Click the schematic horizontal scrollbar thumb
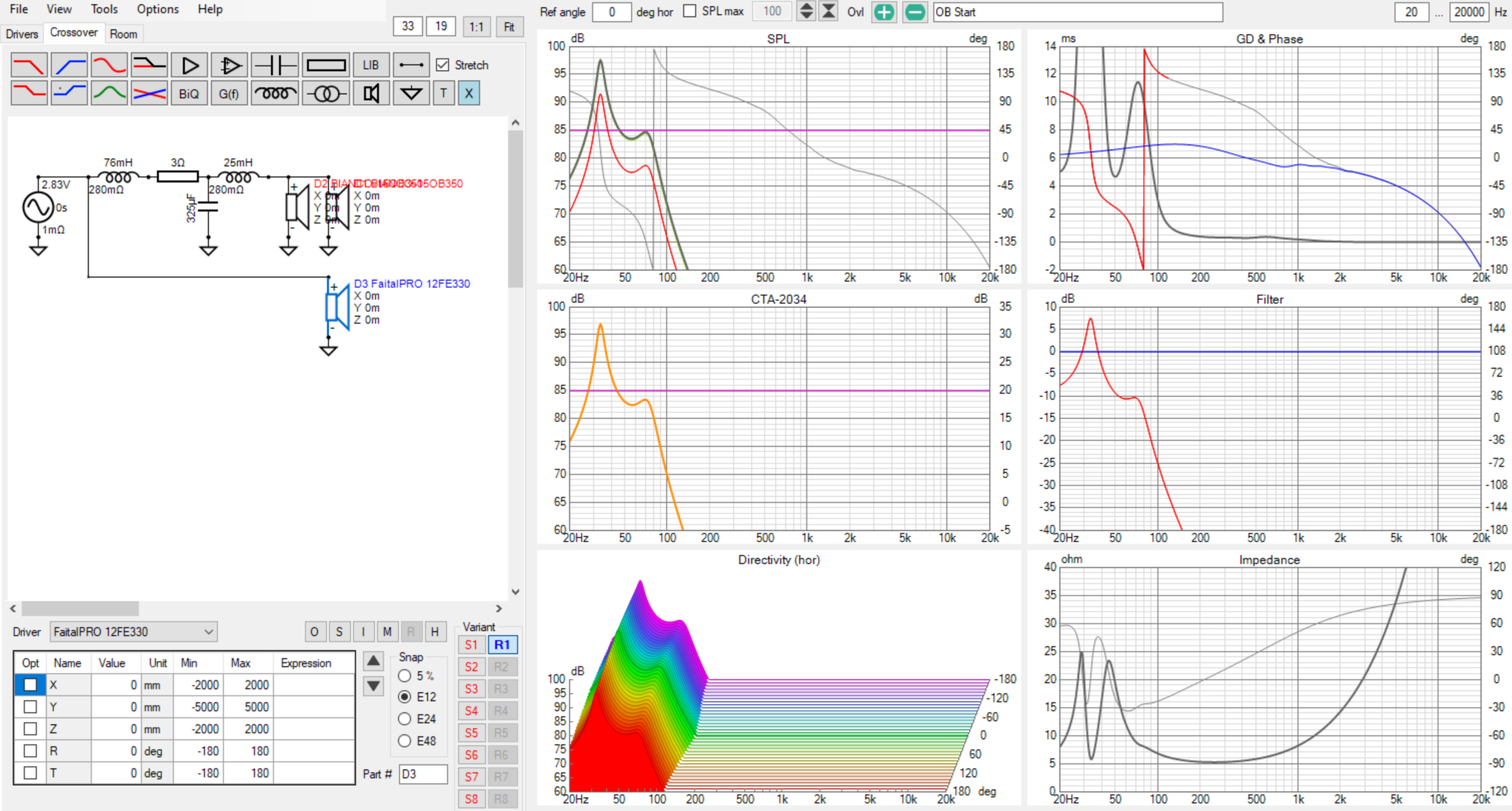This screenshot has width=1512, height=811. (x=80, y=609)
